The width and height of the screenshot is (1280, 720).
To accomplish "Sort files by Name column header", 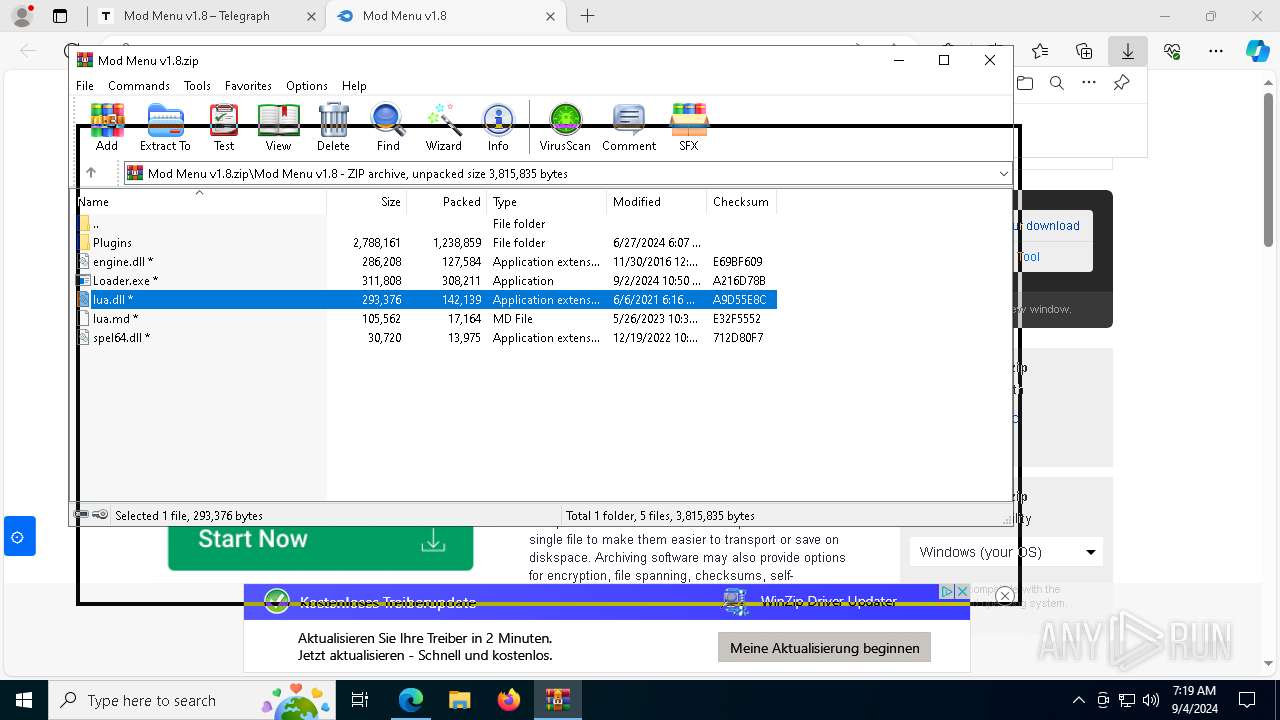I will (x=200, y=202).
